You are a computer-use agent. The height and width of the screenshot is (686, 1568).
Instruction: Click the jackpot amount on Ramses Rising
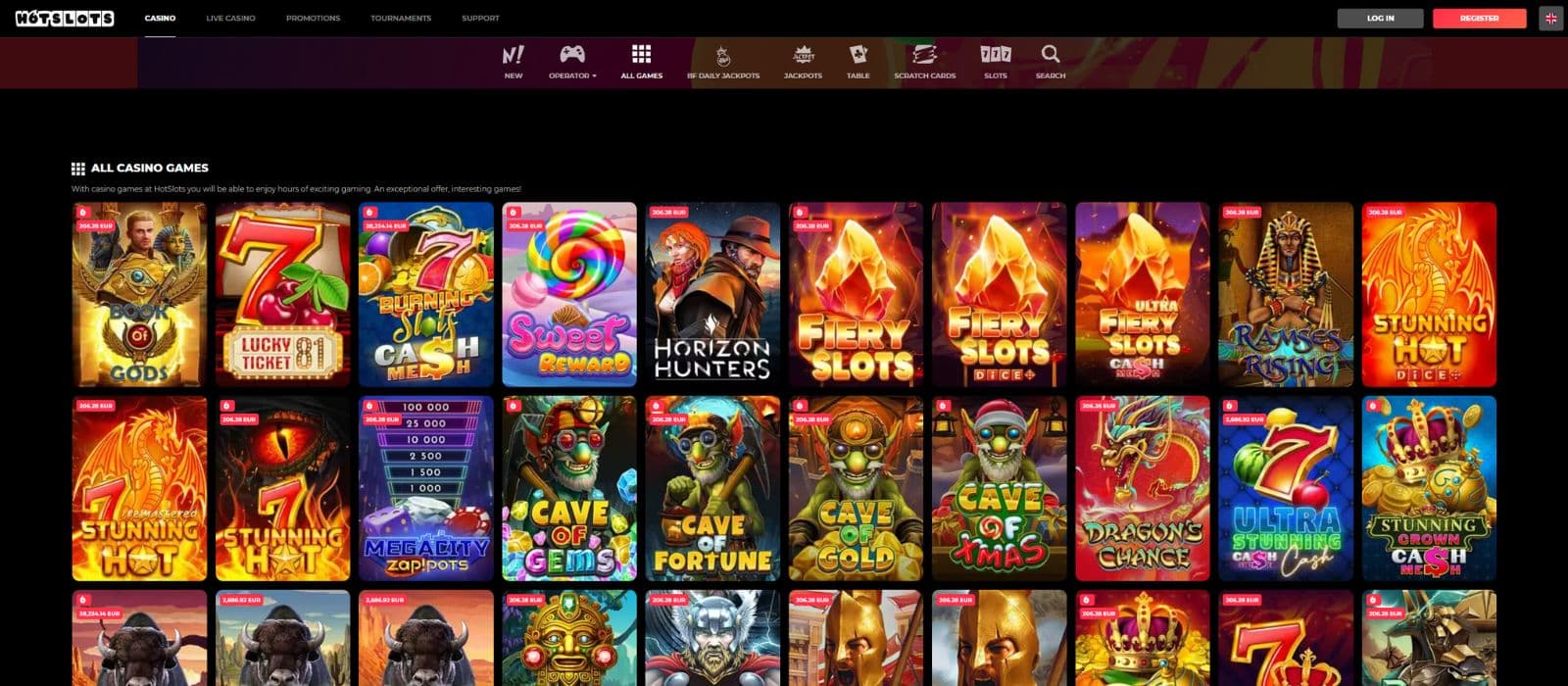1241,212
